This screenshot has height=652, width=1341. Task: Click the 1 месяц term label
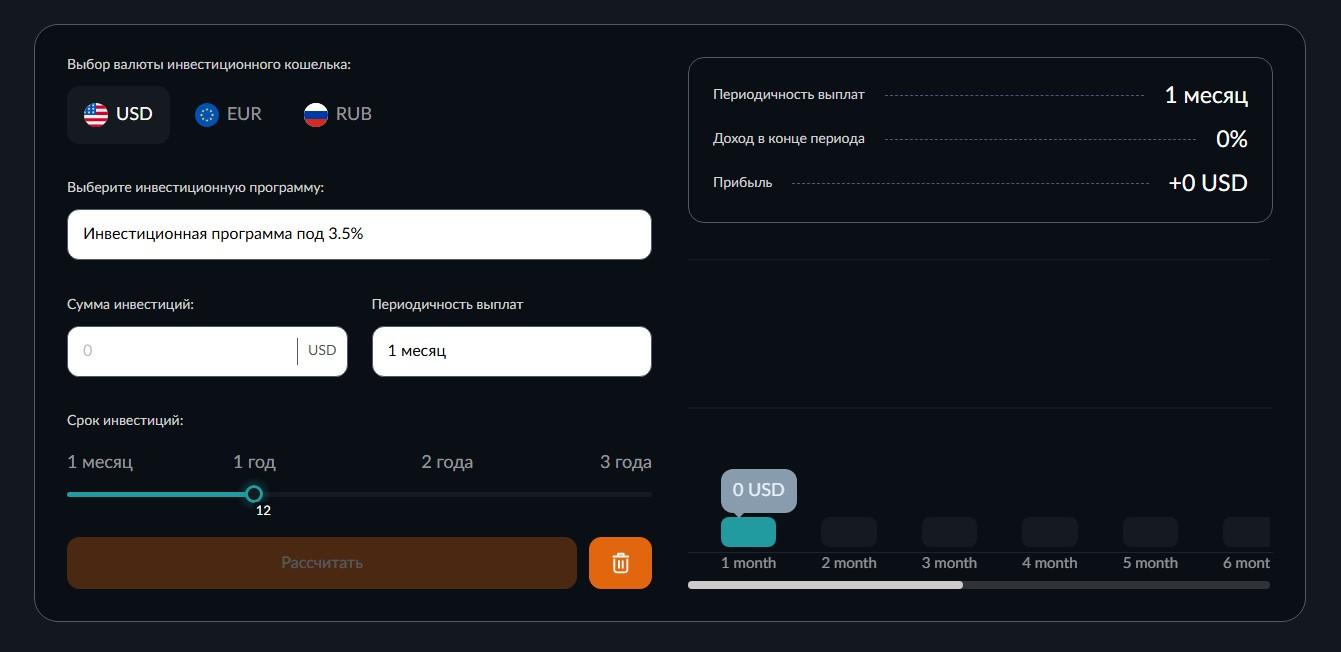tap(100, 462)
